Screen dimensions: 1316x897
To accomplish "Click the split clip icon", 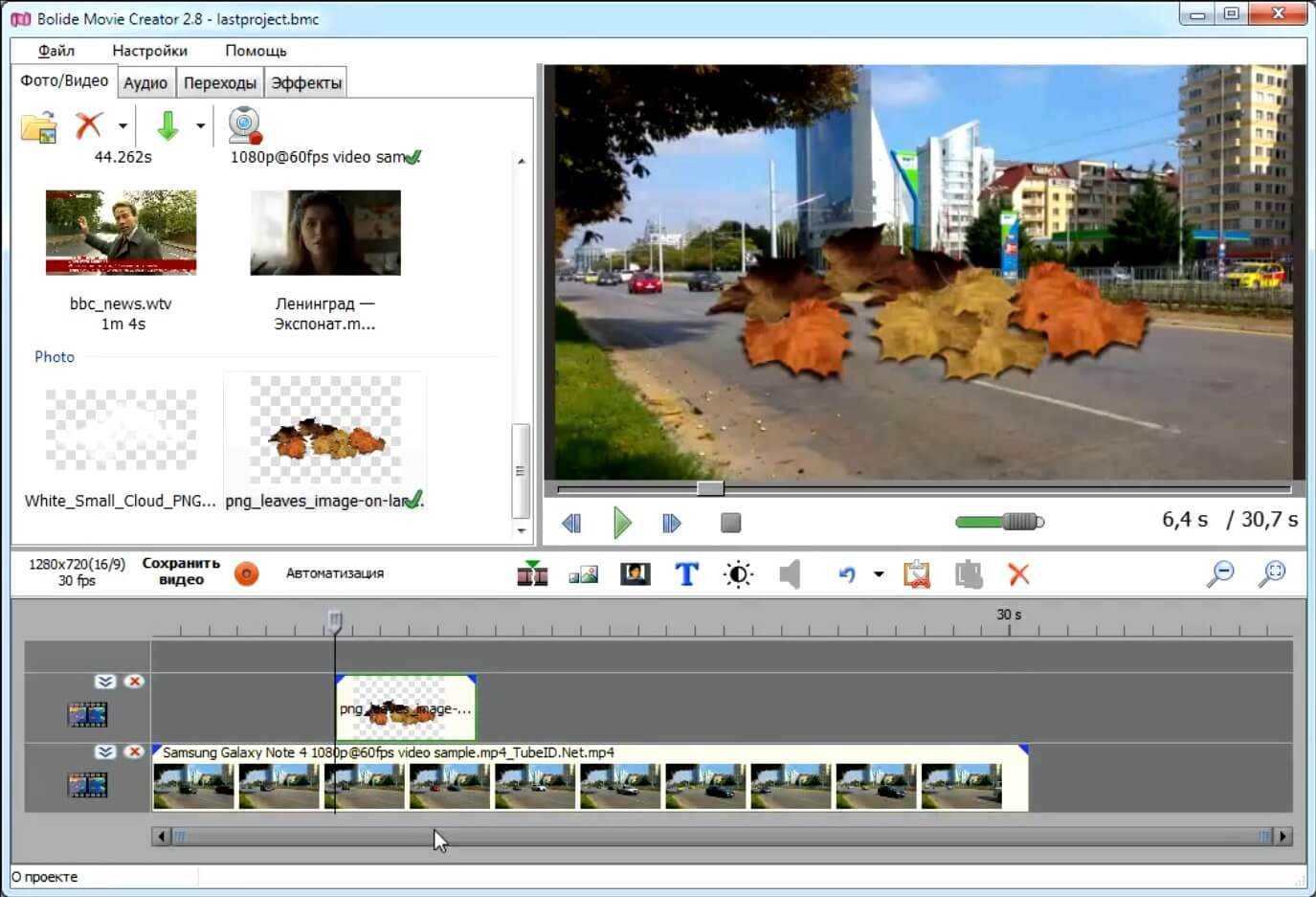I will [532, 572].
